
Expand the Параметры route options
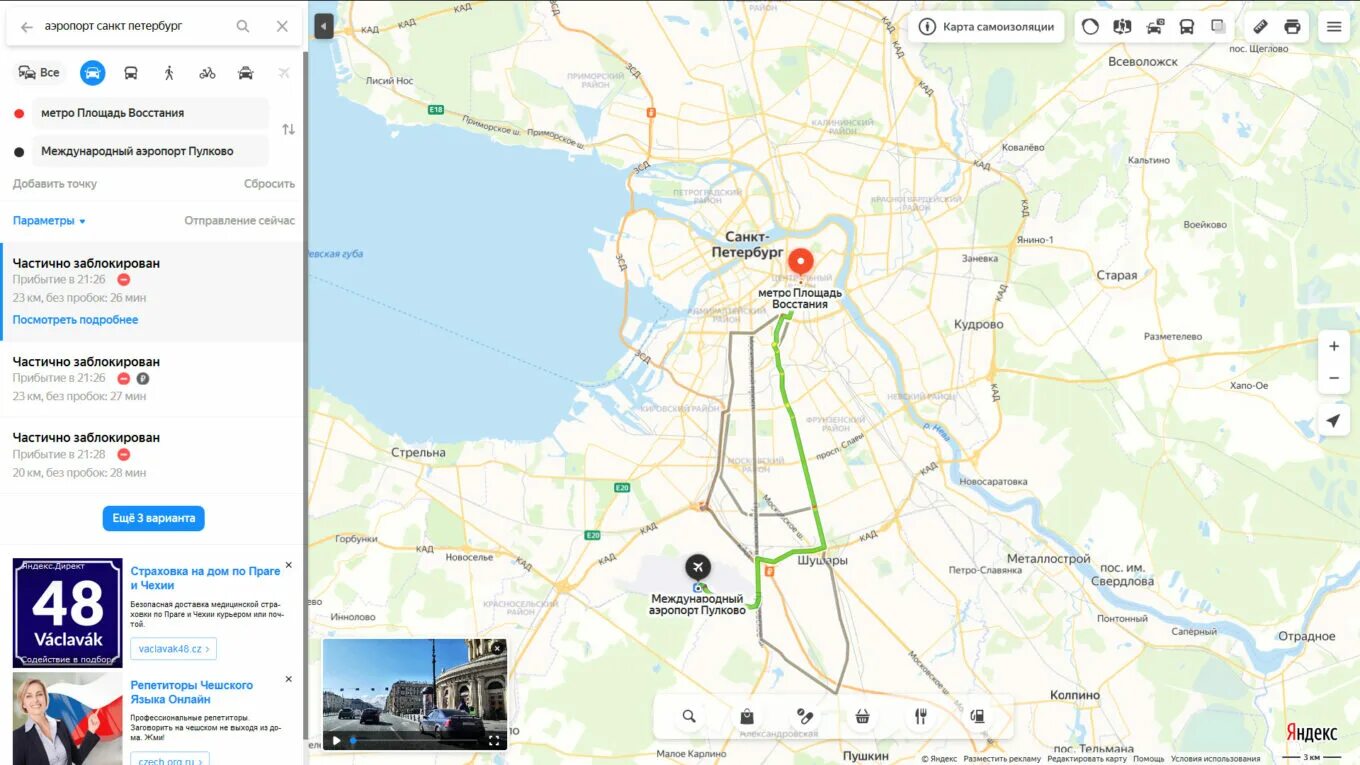[49, 221]
